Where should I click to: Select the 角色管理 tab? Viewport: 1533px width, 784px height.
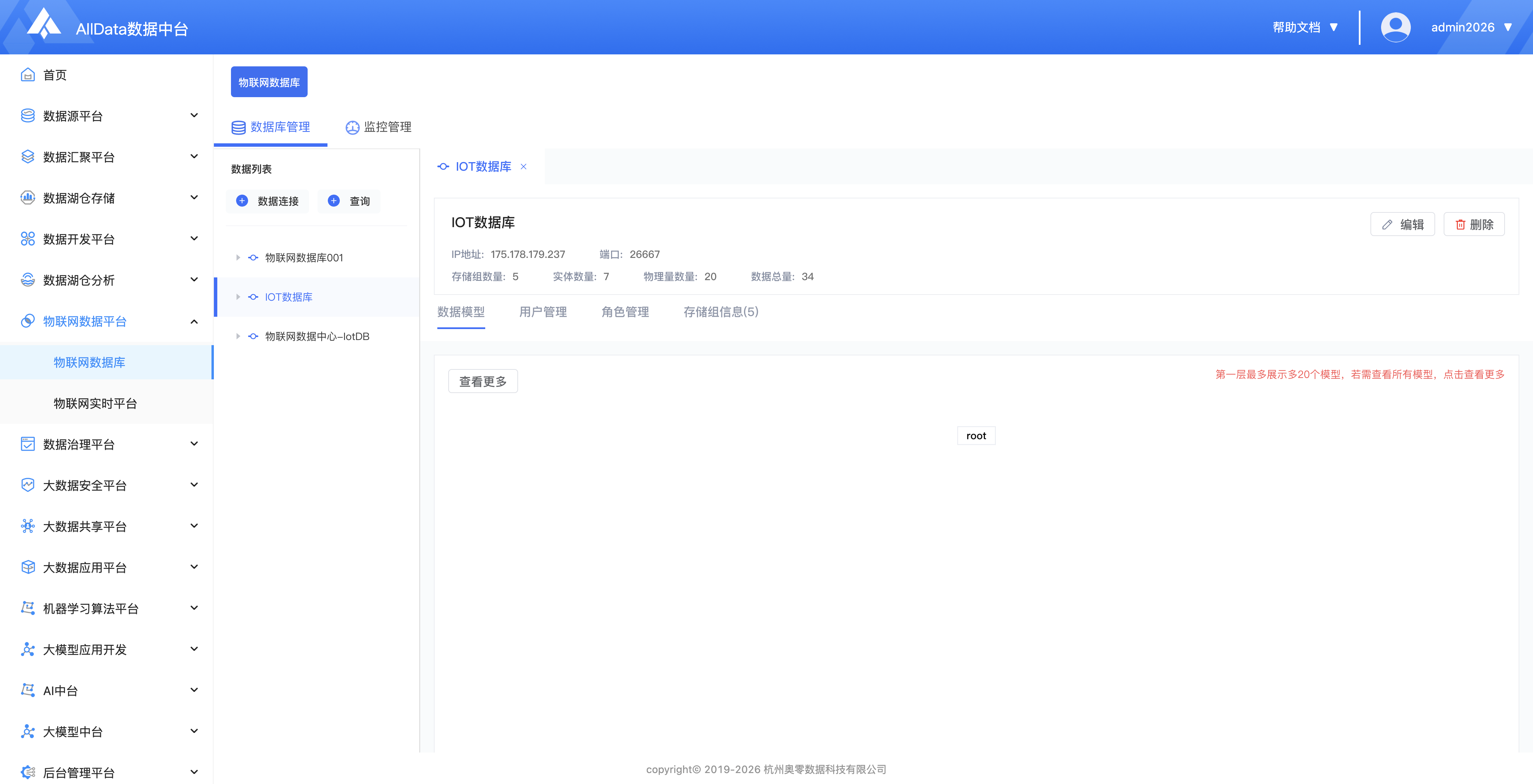click(x=626, y=312)
